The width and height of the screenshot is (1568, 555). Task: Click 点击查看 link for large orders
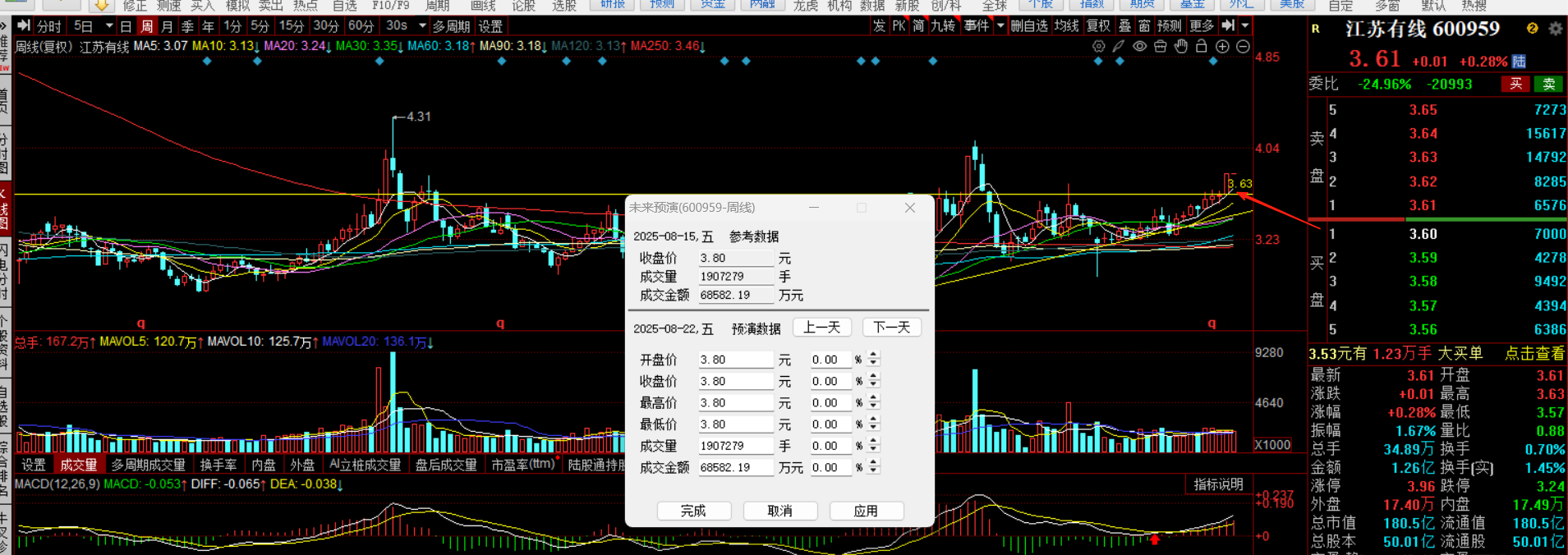click(1534, 354)
